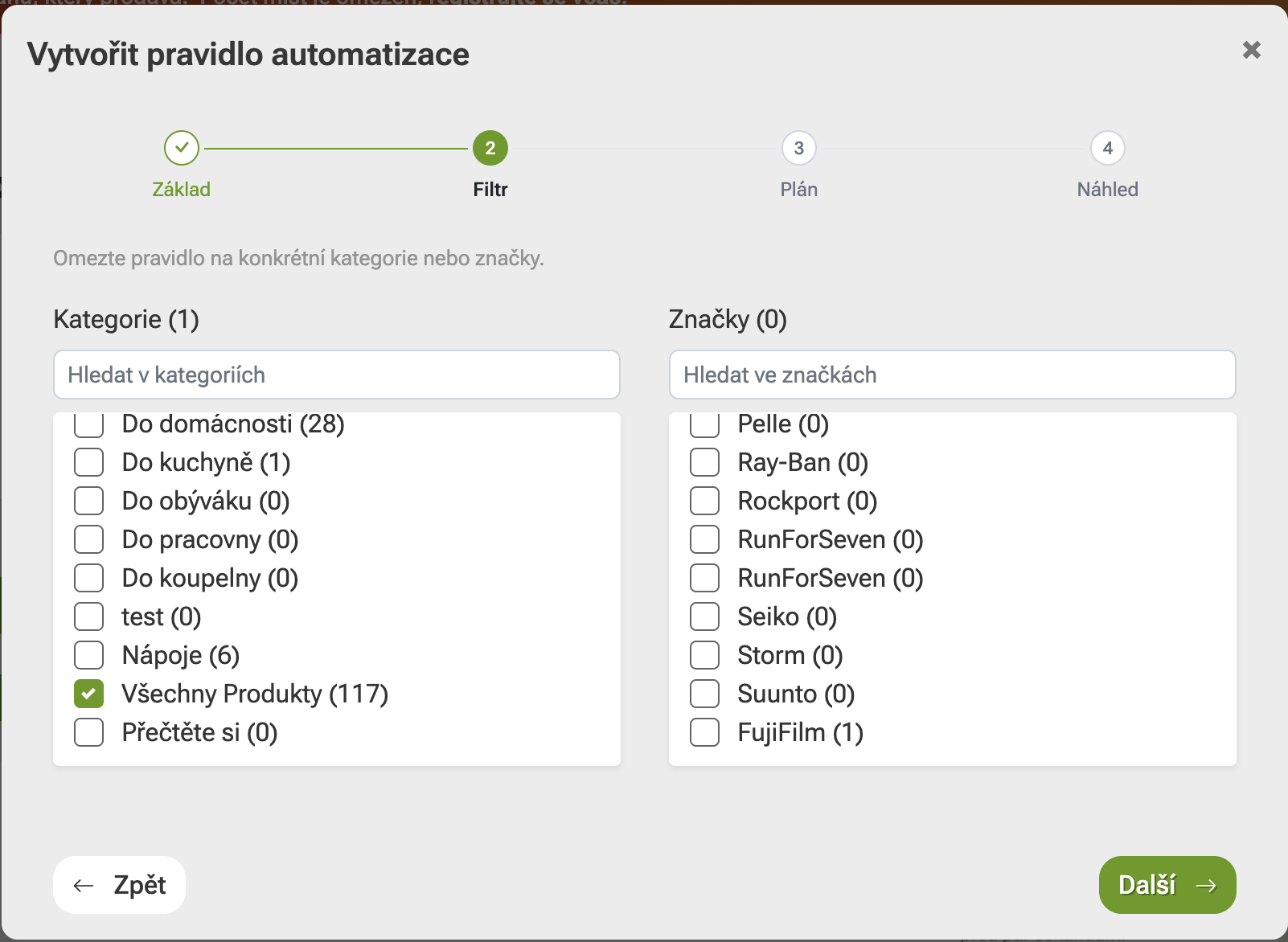Jump to step 4 Náhled circle

[x=1108, y=148]
